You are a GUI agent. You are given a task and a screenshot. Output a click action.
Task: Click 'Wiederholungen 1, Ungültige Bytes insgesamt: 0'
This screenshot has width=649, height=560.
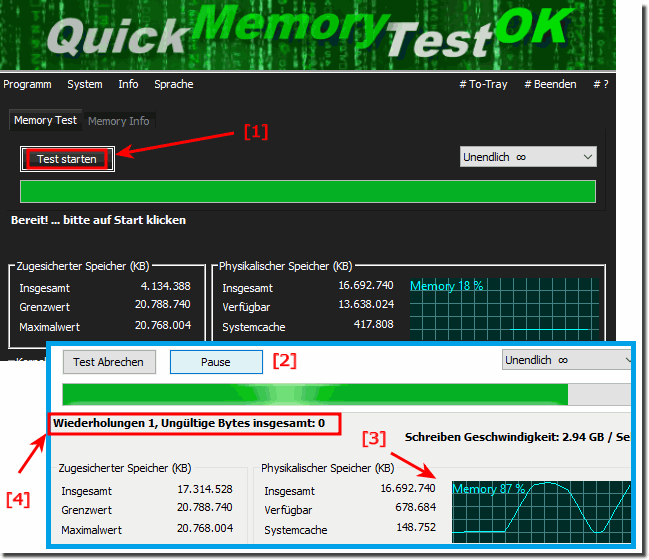tap(189, 423)
